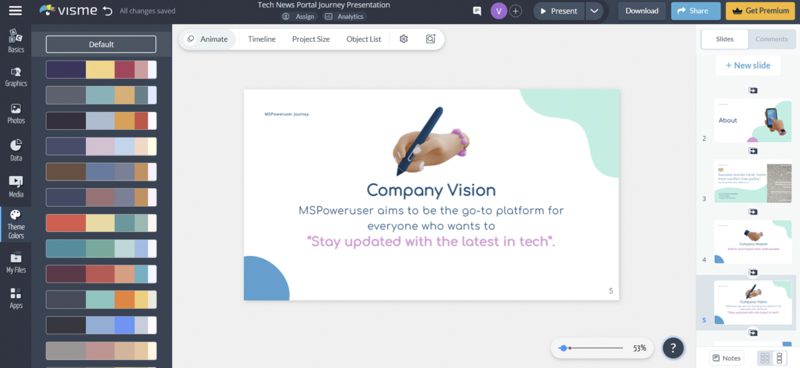
Task: Open the Animate tool
Action: coord(208,39)
